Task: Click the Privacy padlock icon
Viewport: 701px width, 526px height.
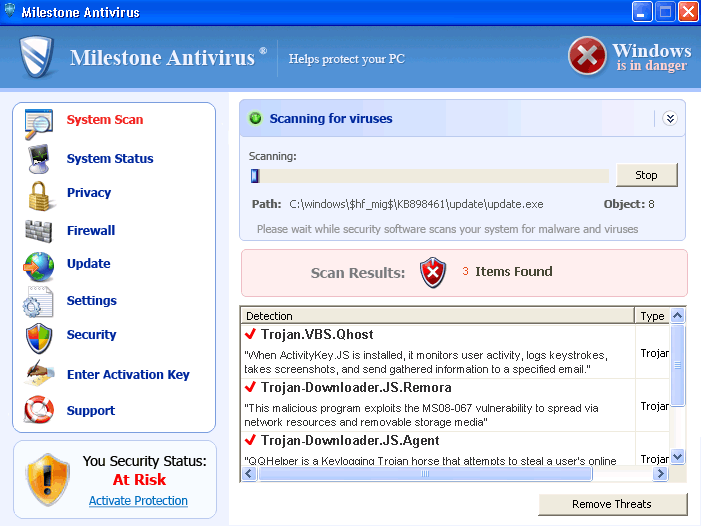Action: [38, 193]
